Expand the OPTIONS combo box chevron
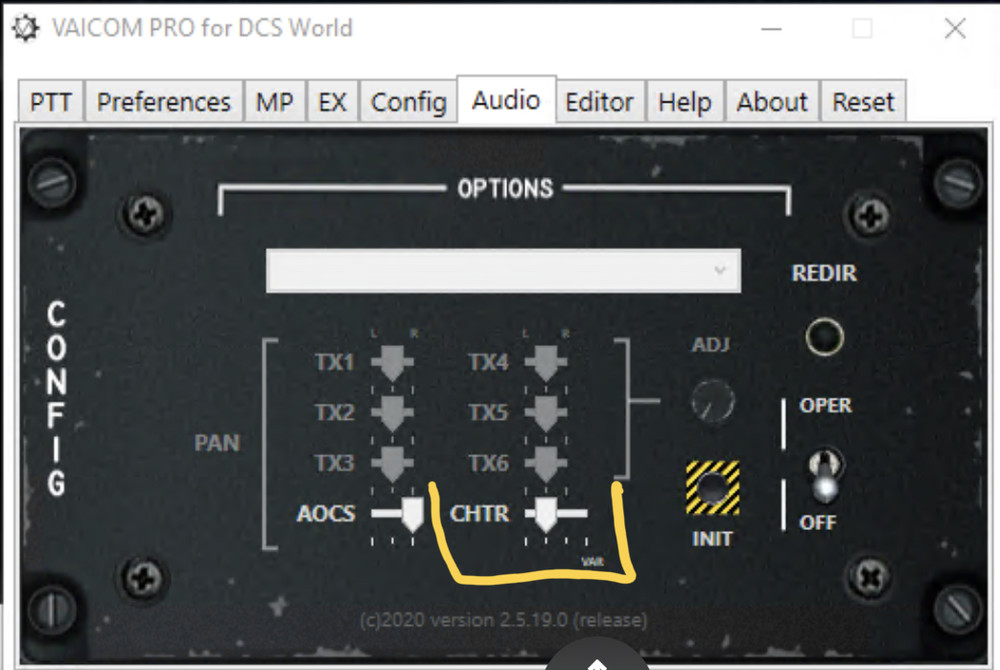This screenshot has height=670, width=1000. click(x=720, y=270)
